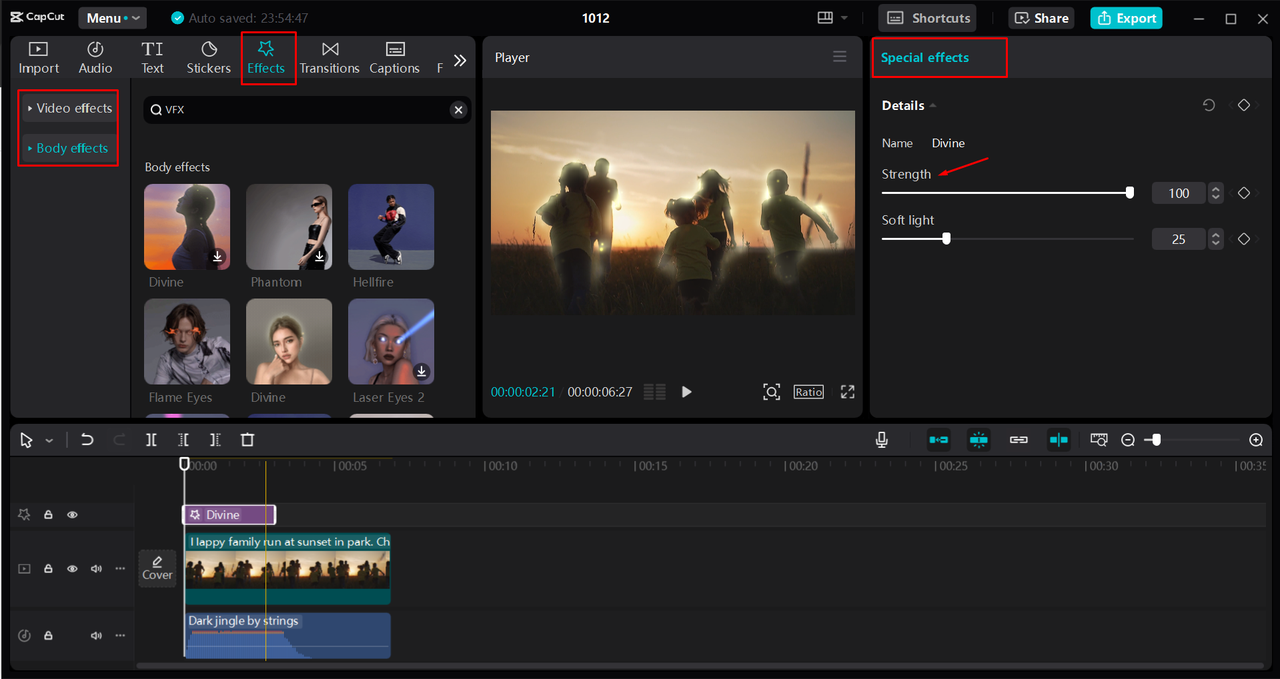
Task: Show more tabs with double chevron
Action: click(460, 60)
